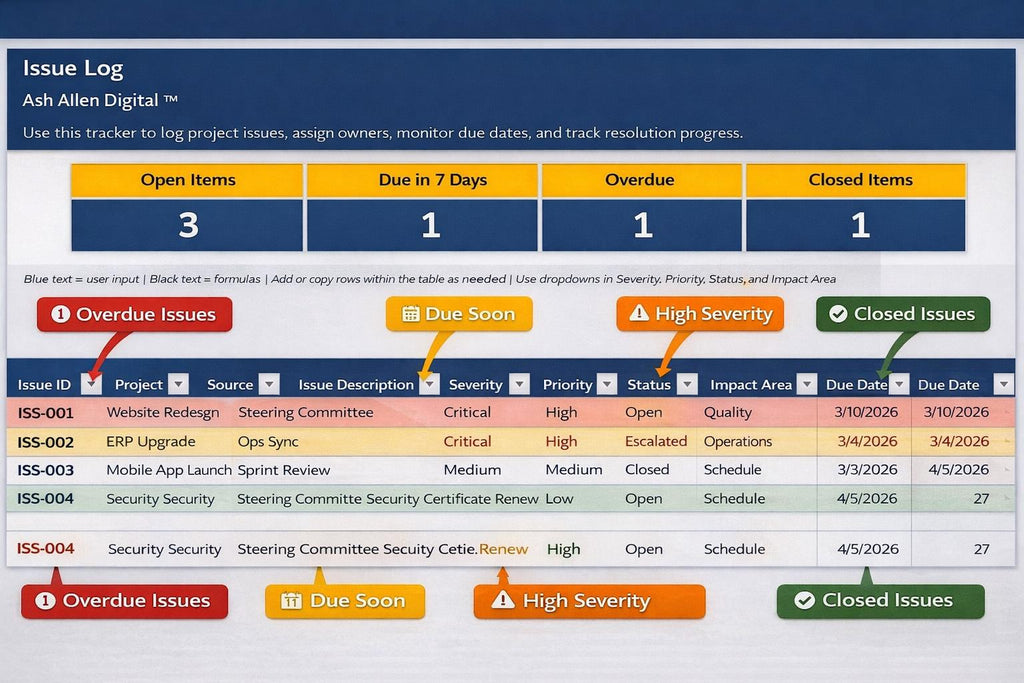Open the filter arrow of the last Due Date column

click(x=1003, y=384)
